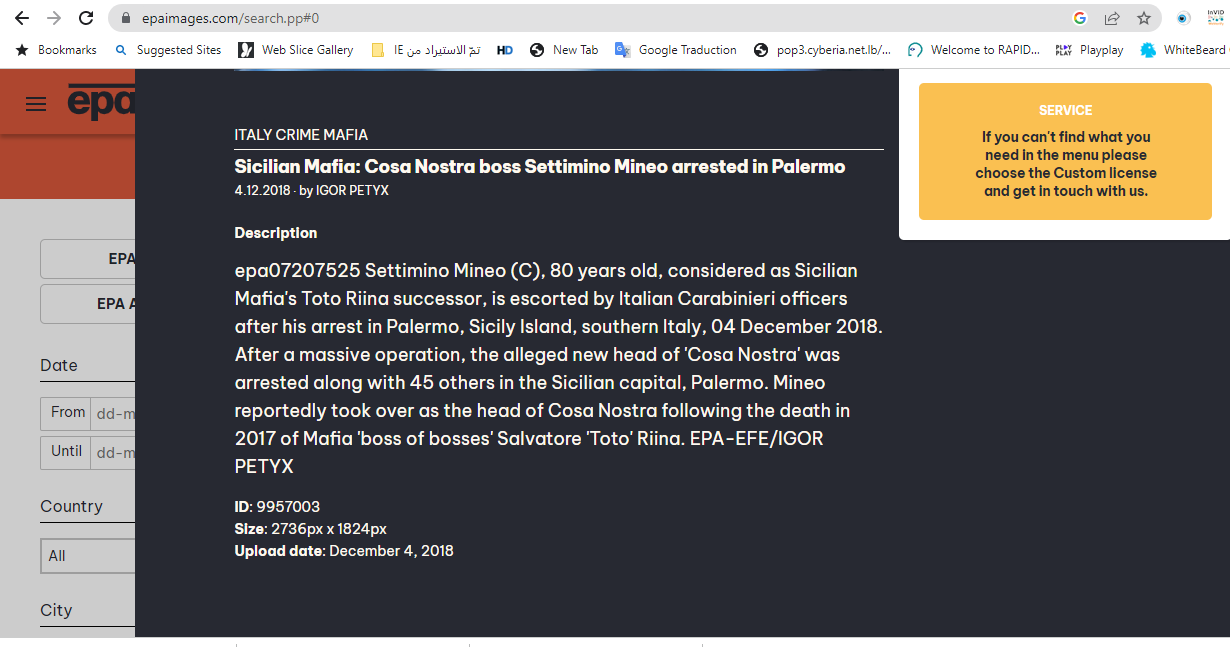Reload the epaimages page
This screenshot has width=1230, height=647.
tap(86, 18)
